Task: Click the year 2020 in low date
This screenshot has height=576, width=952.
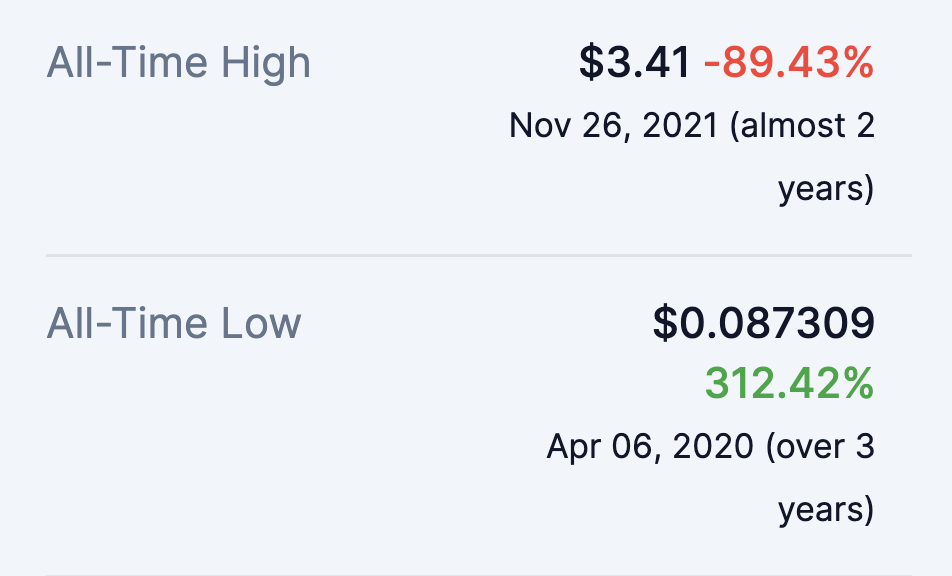Action: pos(713,447)
